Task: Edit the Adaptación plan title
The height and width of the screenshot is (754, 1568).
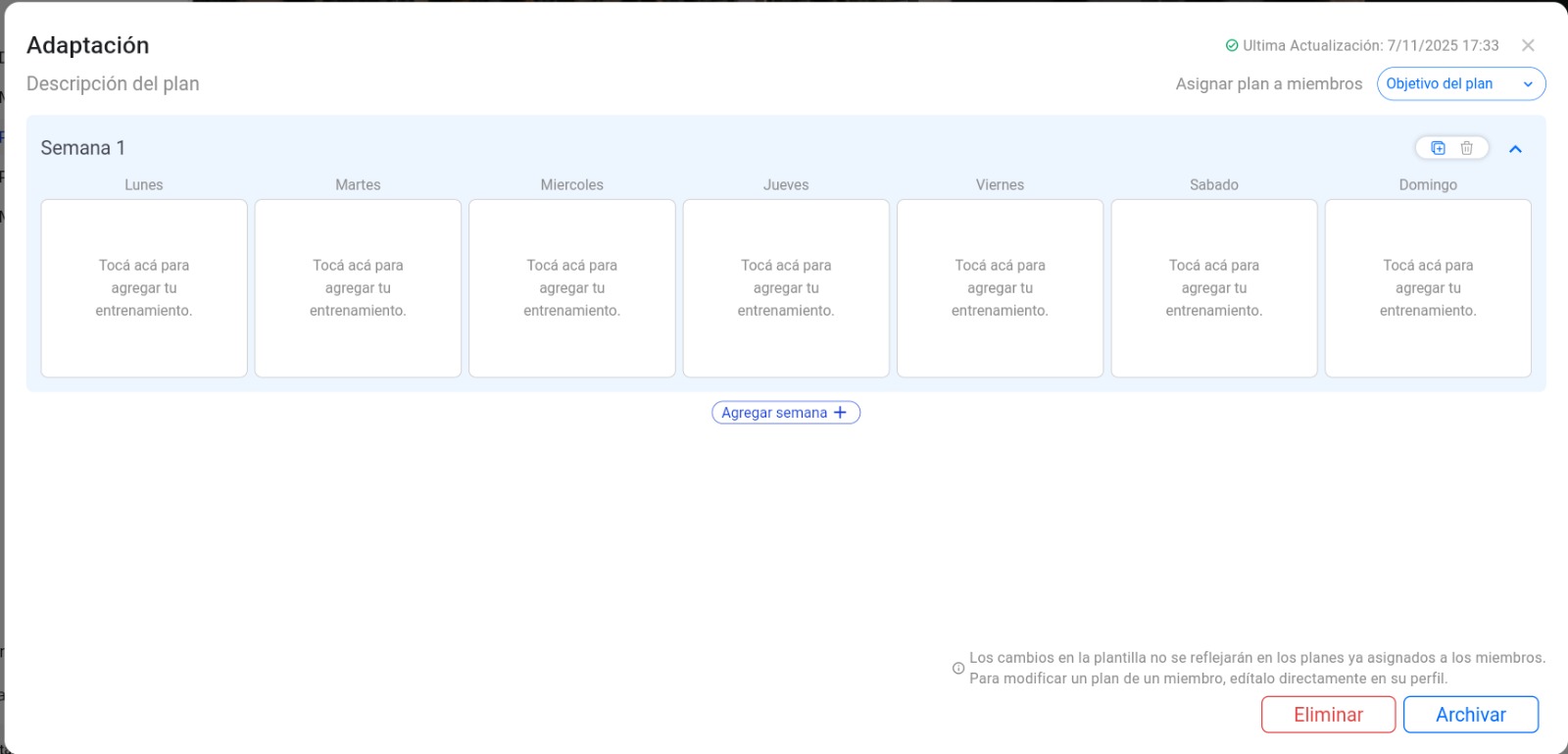Action: coord(88,45)
